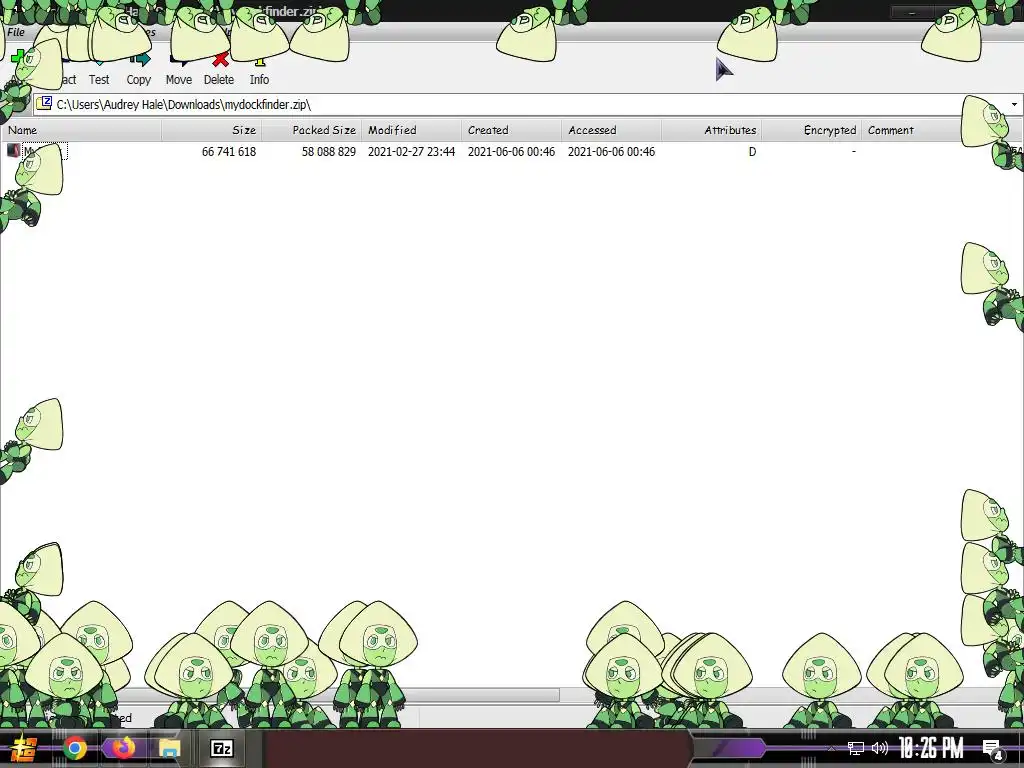Sort by the Modified column header
Viewport: 1024px width, 768px height.
pos(411,130)
